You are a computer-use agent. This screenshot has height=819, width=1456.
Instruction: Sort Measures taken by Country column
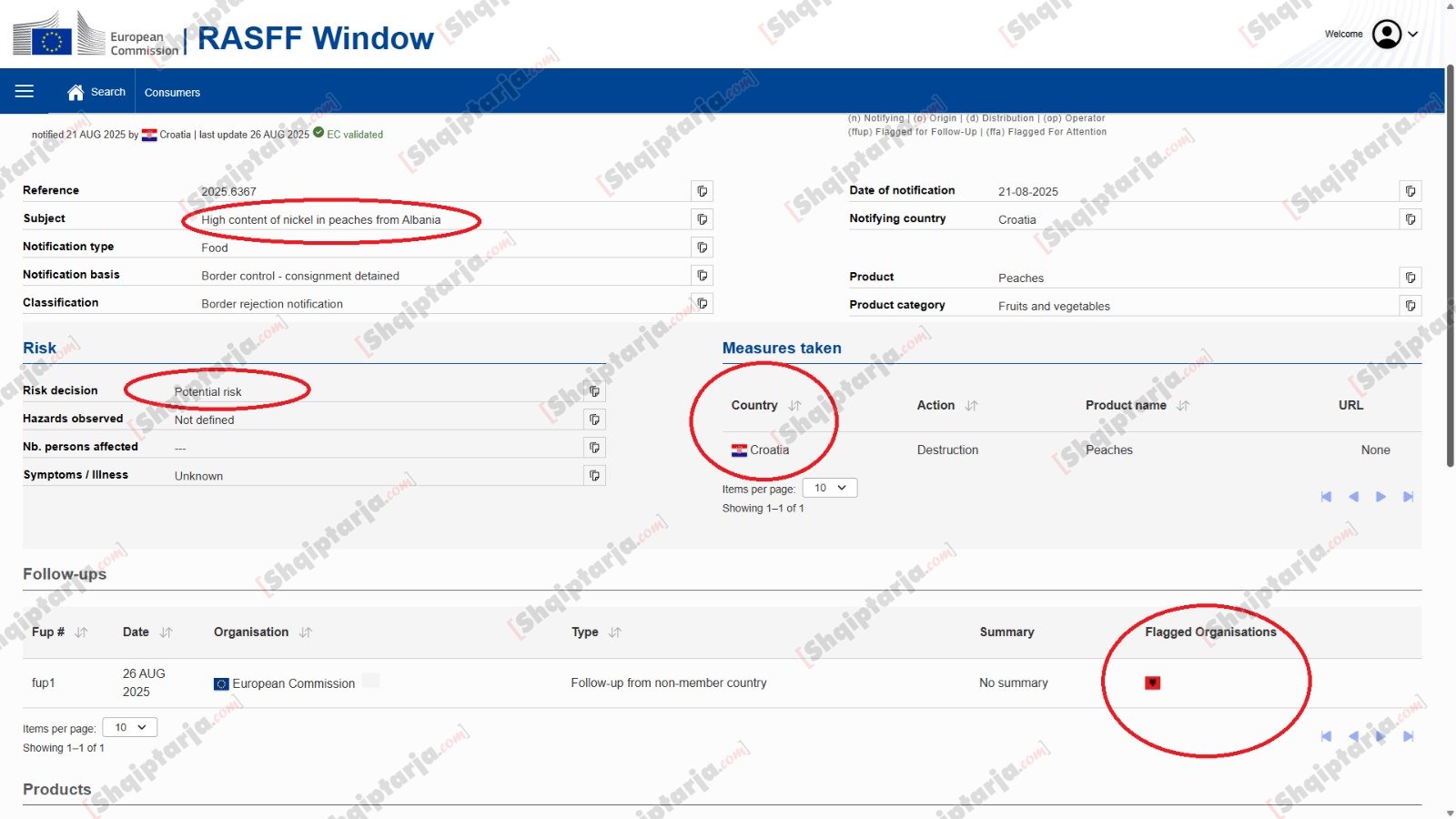(794, 406)
